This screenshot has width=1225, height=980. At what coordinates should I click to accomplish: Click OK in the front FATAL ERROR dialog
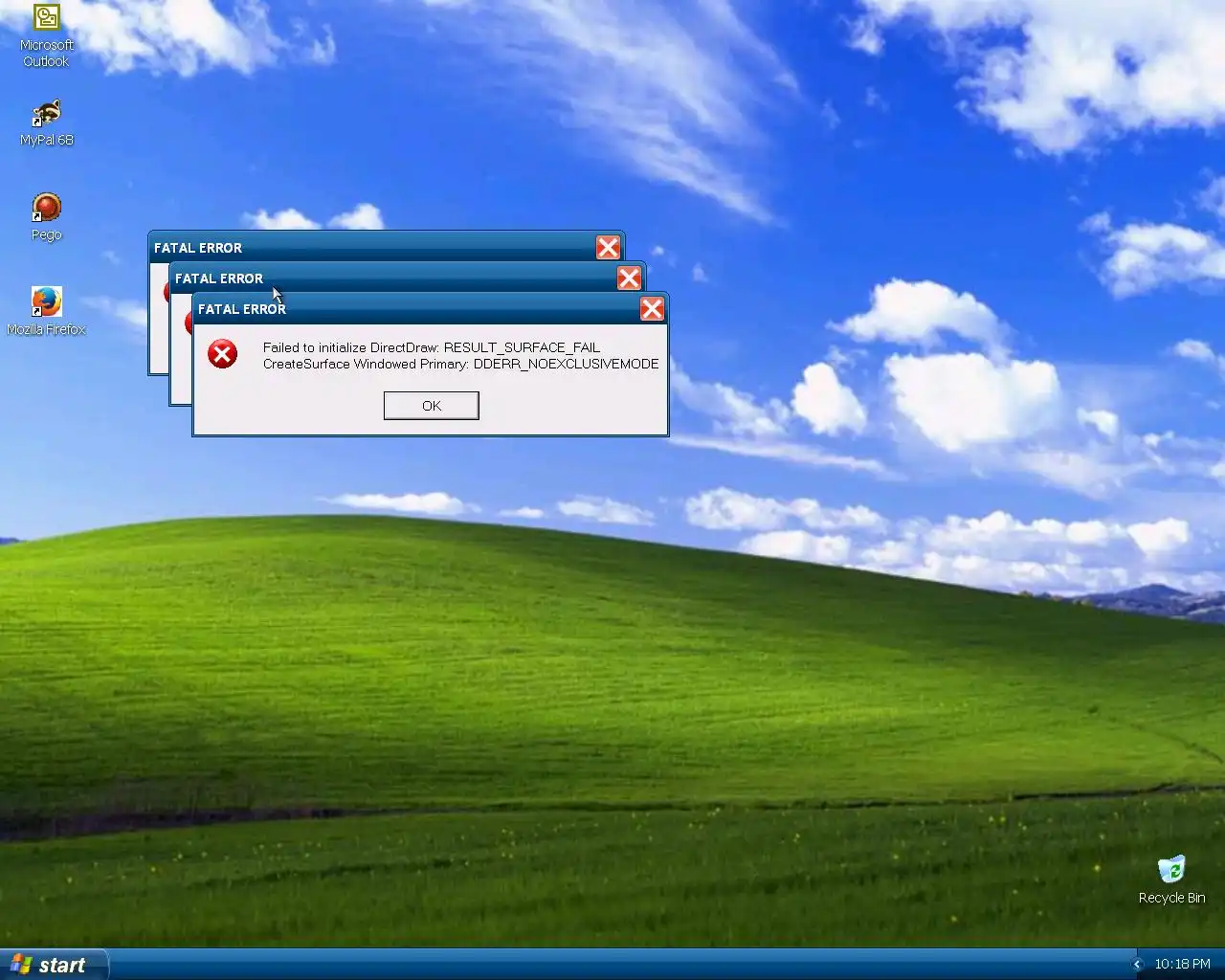(x=431, y=406)
